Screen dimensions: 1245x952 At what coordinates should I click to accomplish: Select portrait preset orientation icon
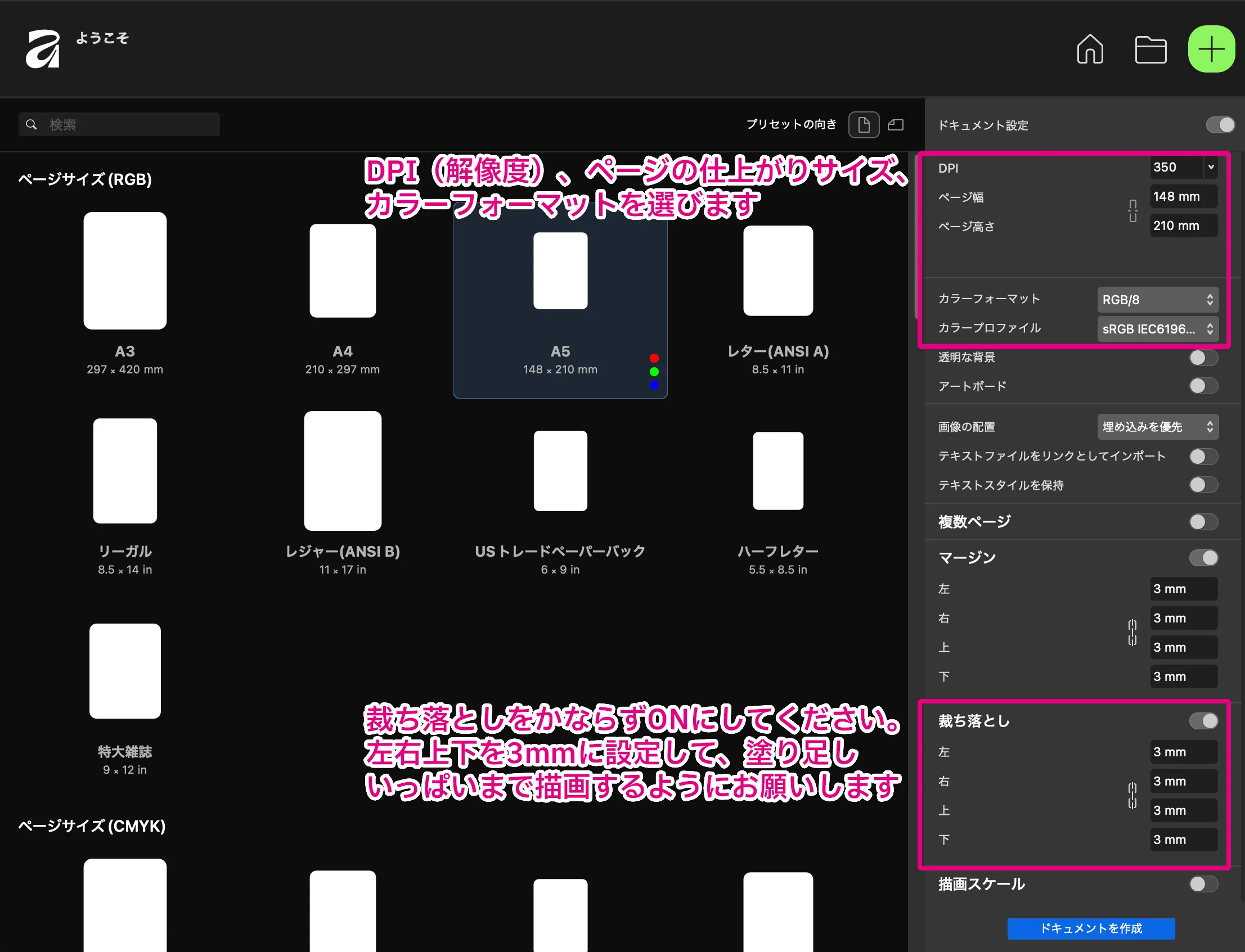[863, 125]
